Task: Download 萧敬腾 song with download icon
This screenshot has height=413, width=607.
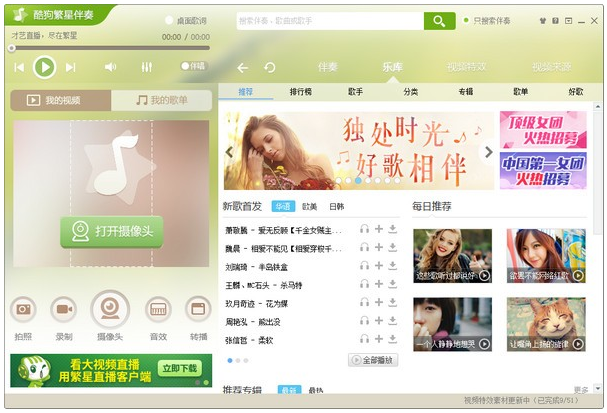Action: pyautogui.click(x=393, y=229)
